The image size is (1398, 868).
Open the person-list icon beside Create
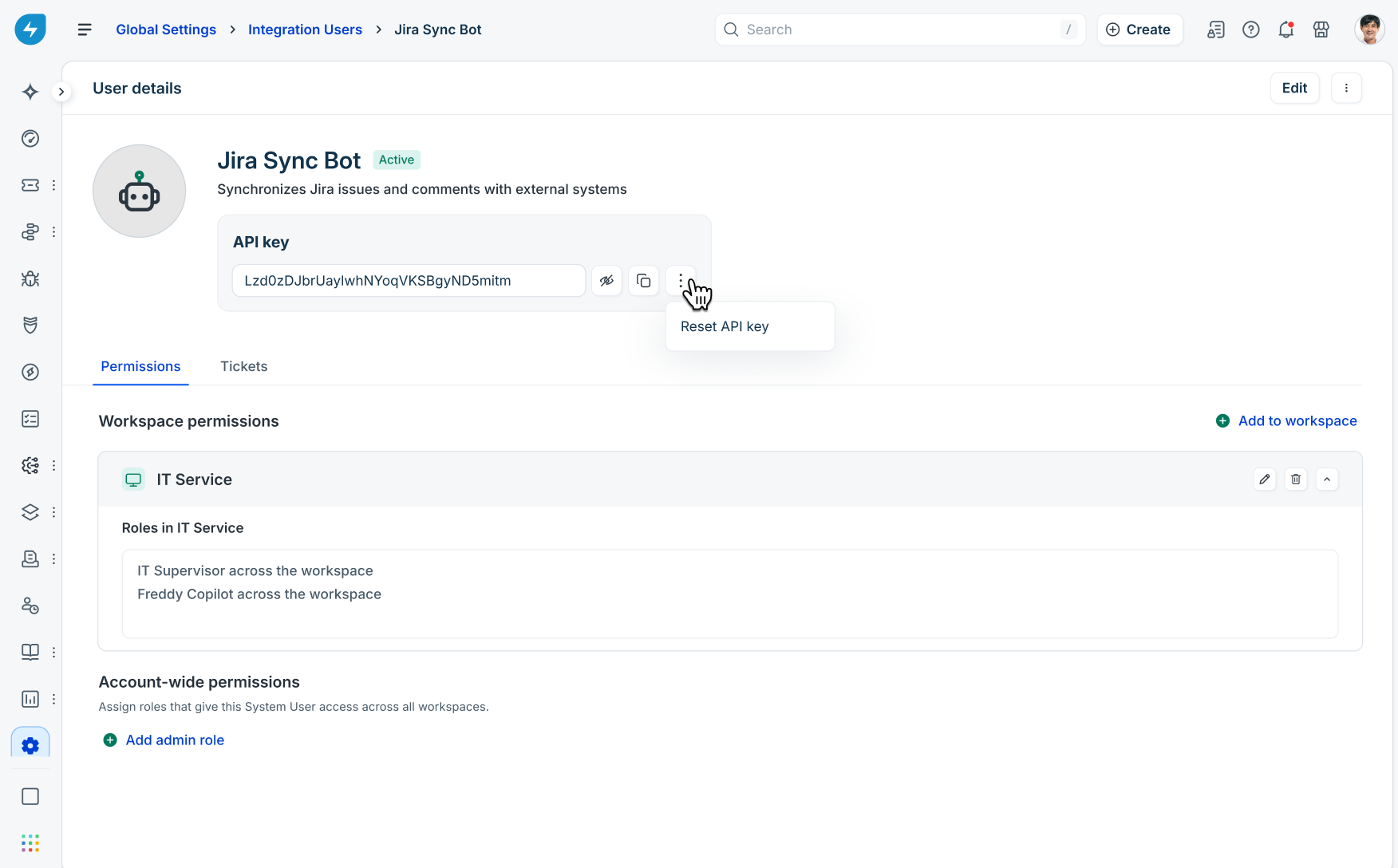tap(1216, 30)
